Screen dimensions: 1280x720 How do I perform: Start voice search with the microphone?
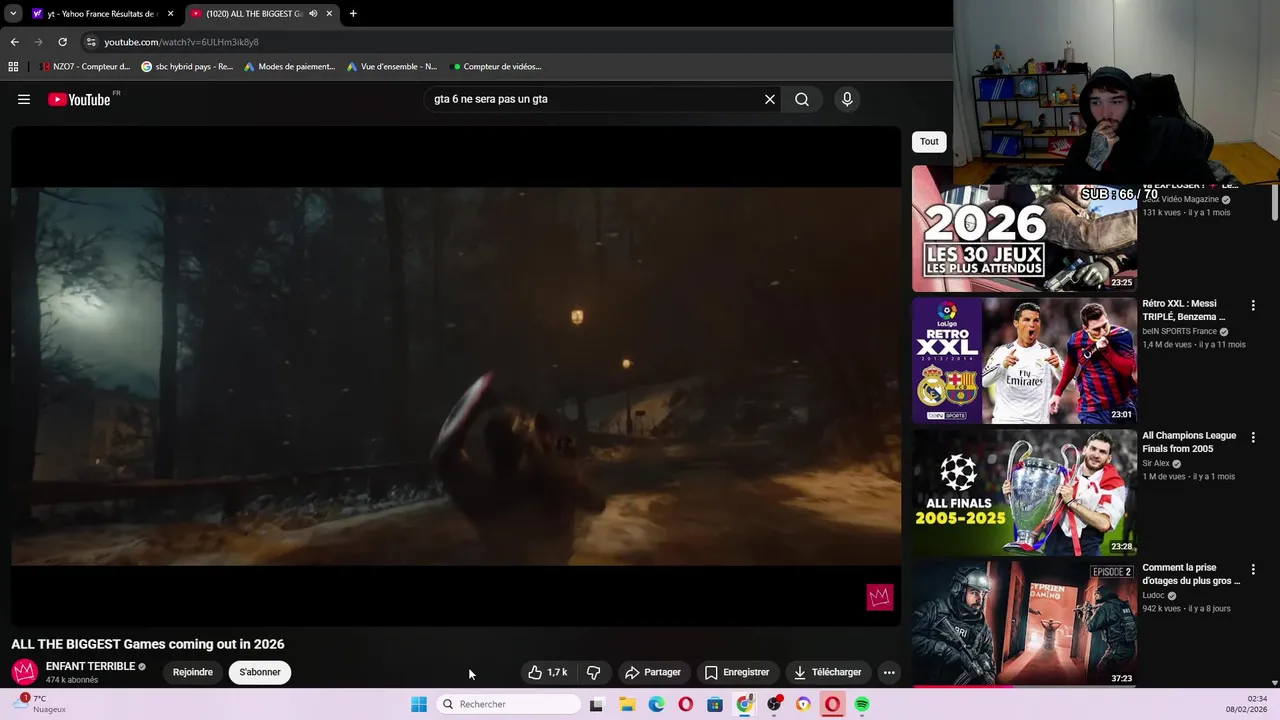click(847, 99)
